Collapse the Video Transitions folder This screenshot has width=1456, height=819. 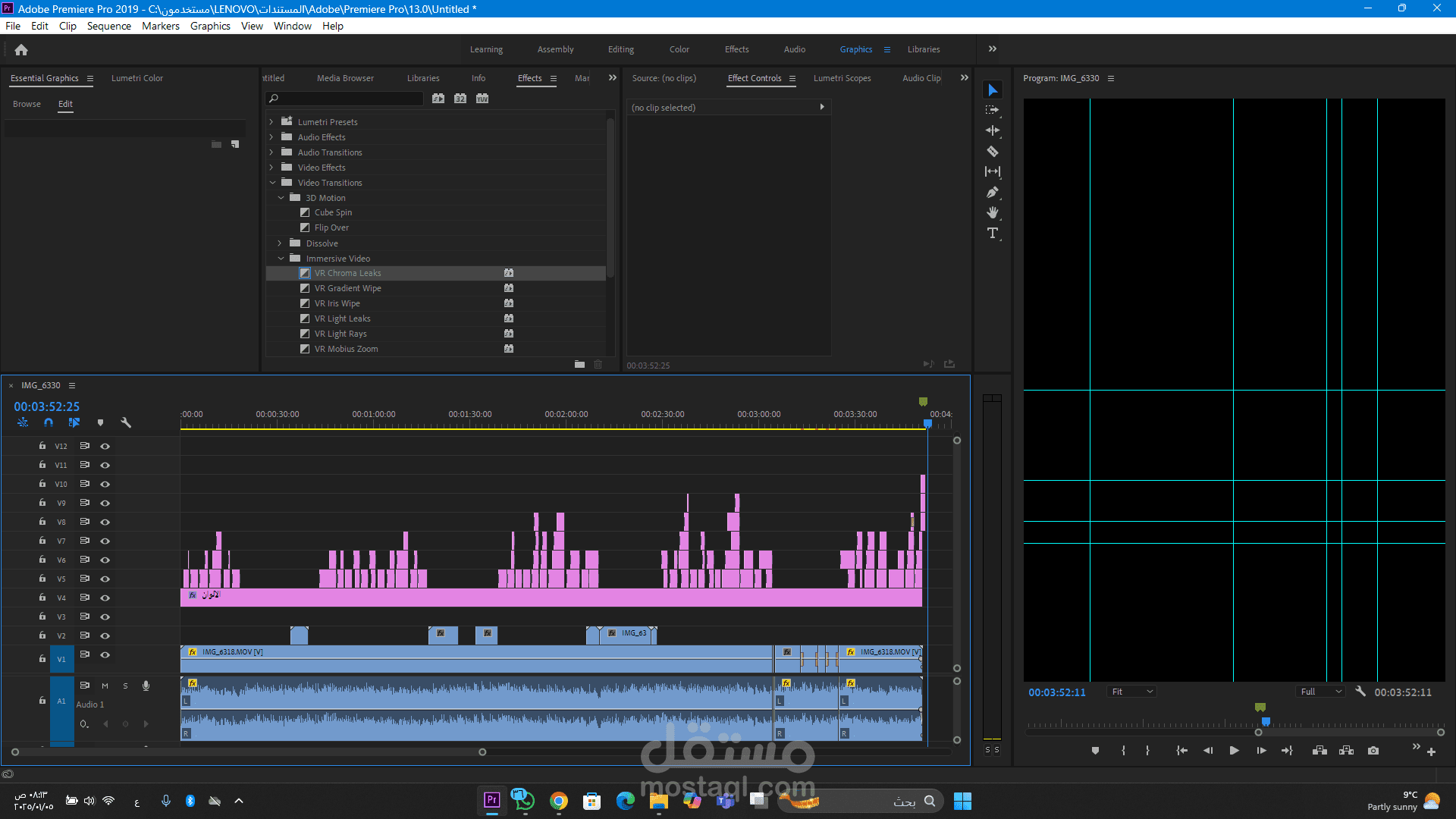272,183
